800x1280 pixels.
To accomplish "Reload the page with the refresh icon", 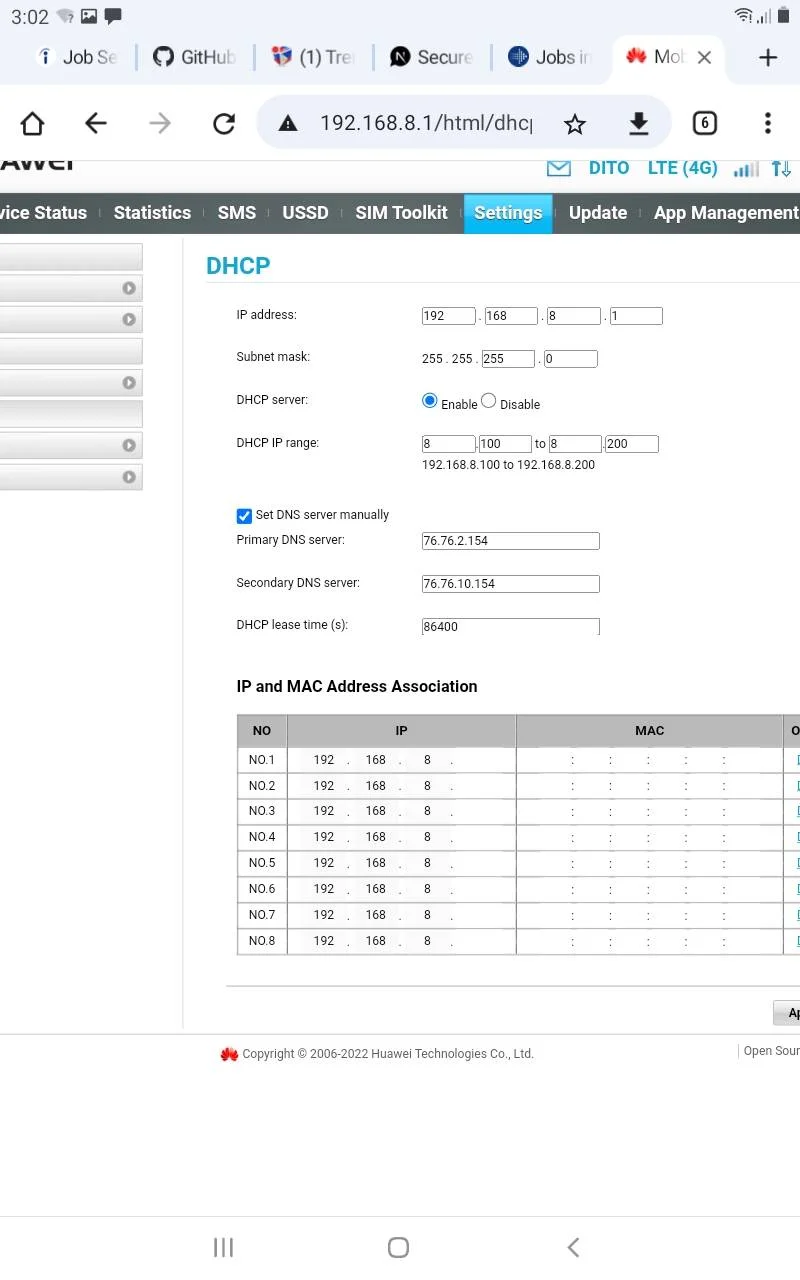I will click(223, 123).
